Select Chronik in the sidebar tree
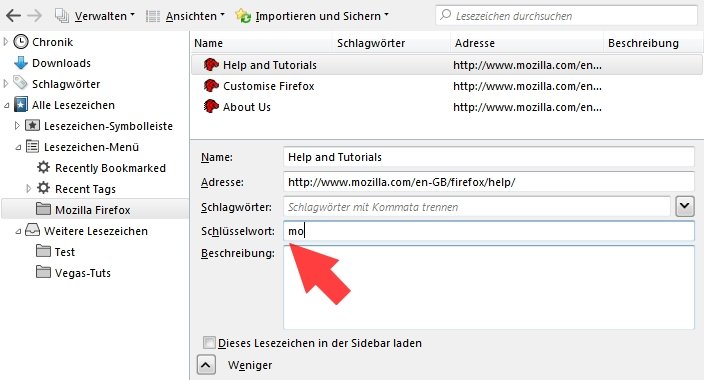Image resolution: width=704 pixels, height=380 pixels. (52, 42)
